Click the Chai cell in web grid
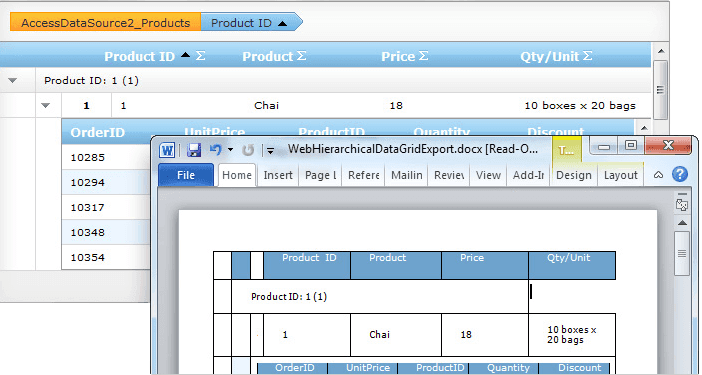 click(x=266, y=106)
